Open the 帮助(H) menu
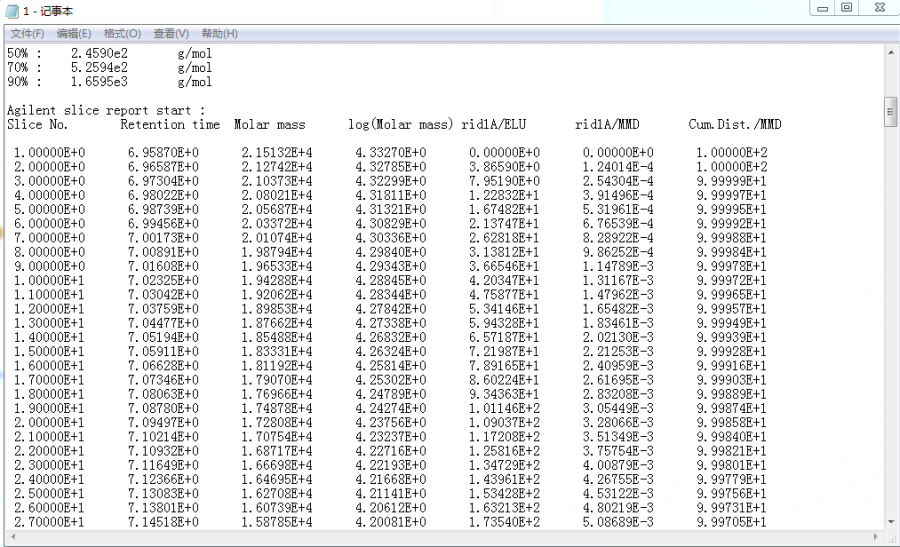This screenshot has height=547, width=900. coord(219,34)
